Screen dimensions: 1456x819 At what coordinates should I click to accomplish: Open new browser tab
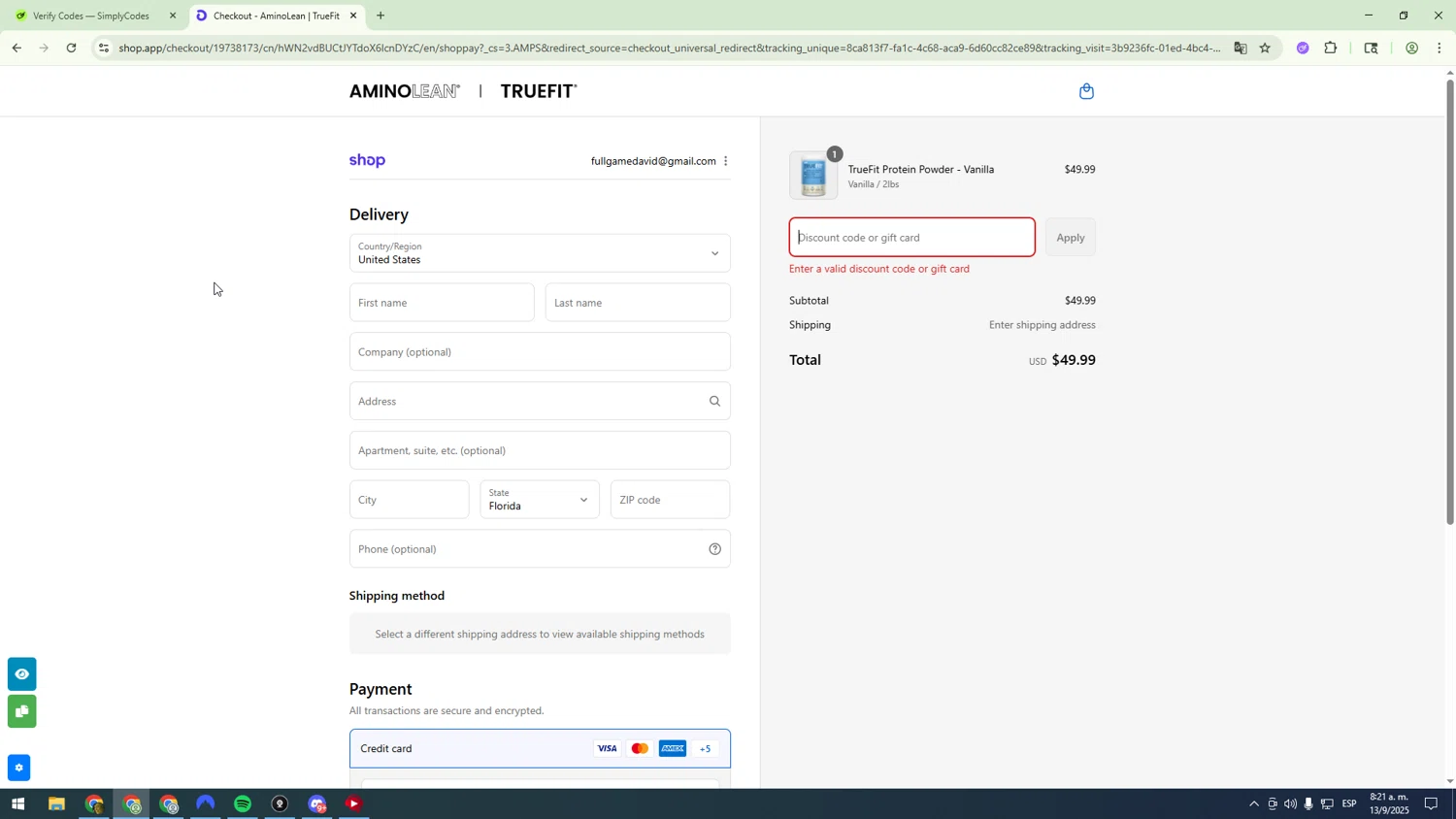381,16
